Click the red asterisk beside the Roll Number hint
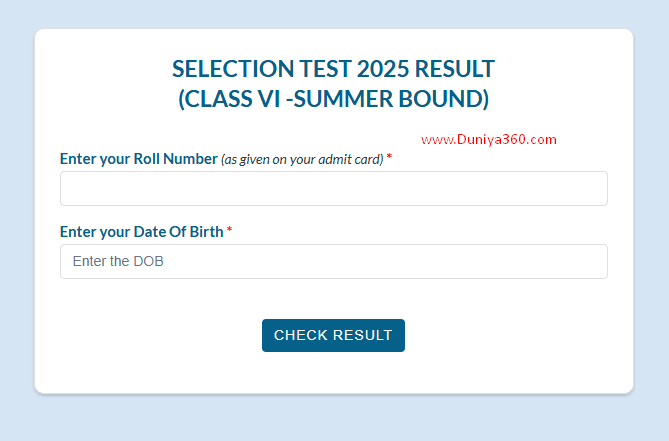The image size is (669, 441). click(389, 159)
